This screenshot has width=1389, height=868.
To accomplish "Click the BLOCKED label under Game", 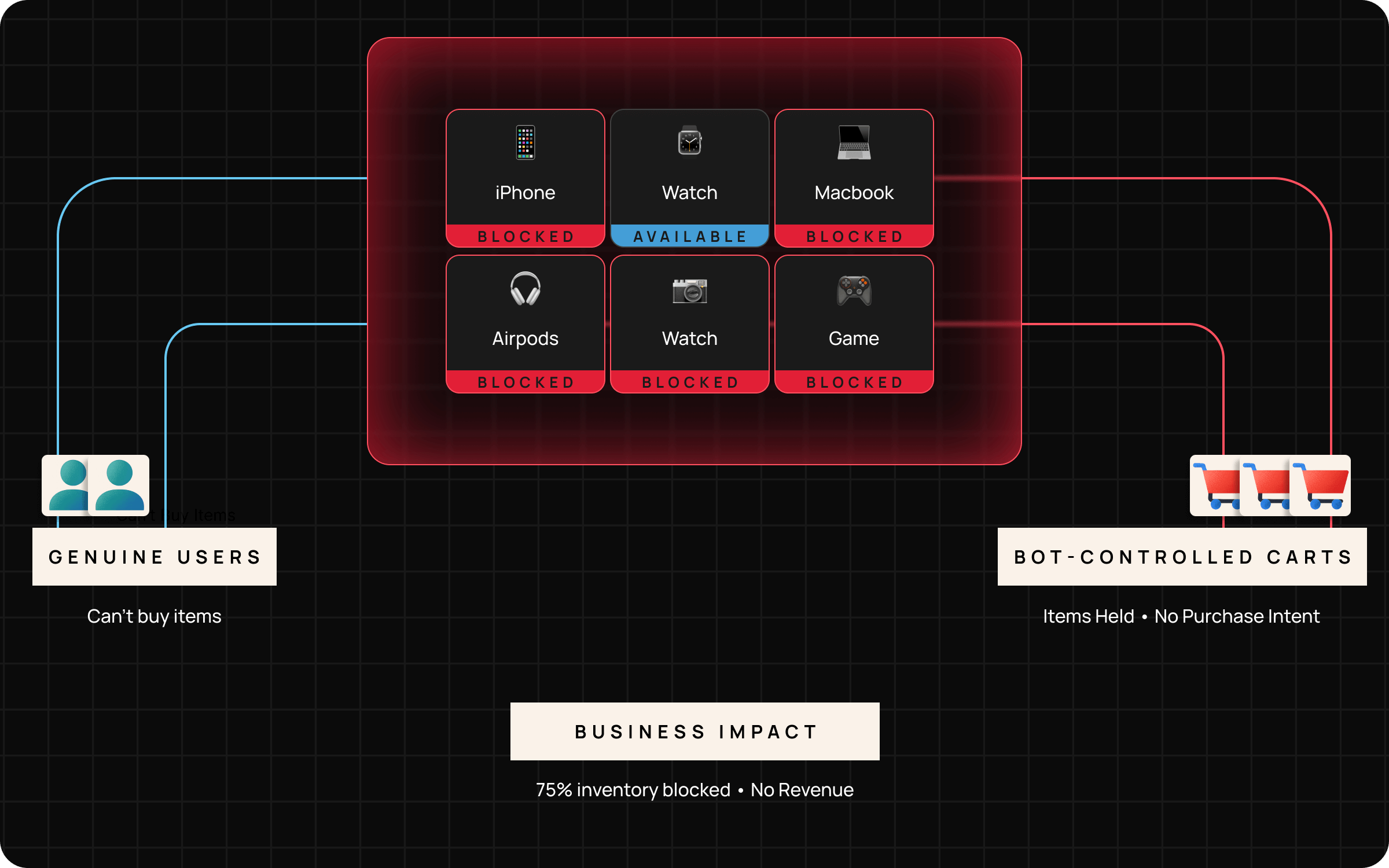I will pyautogui.click(x=854, y=382).
